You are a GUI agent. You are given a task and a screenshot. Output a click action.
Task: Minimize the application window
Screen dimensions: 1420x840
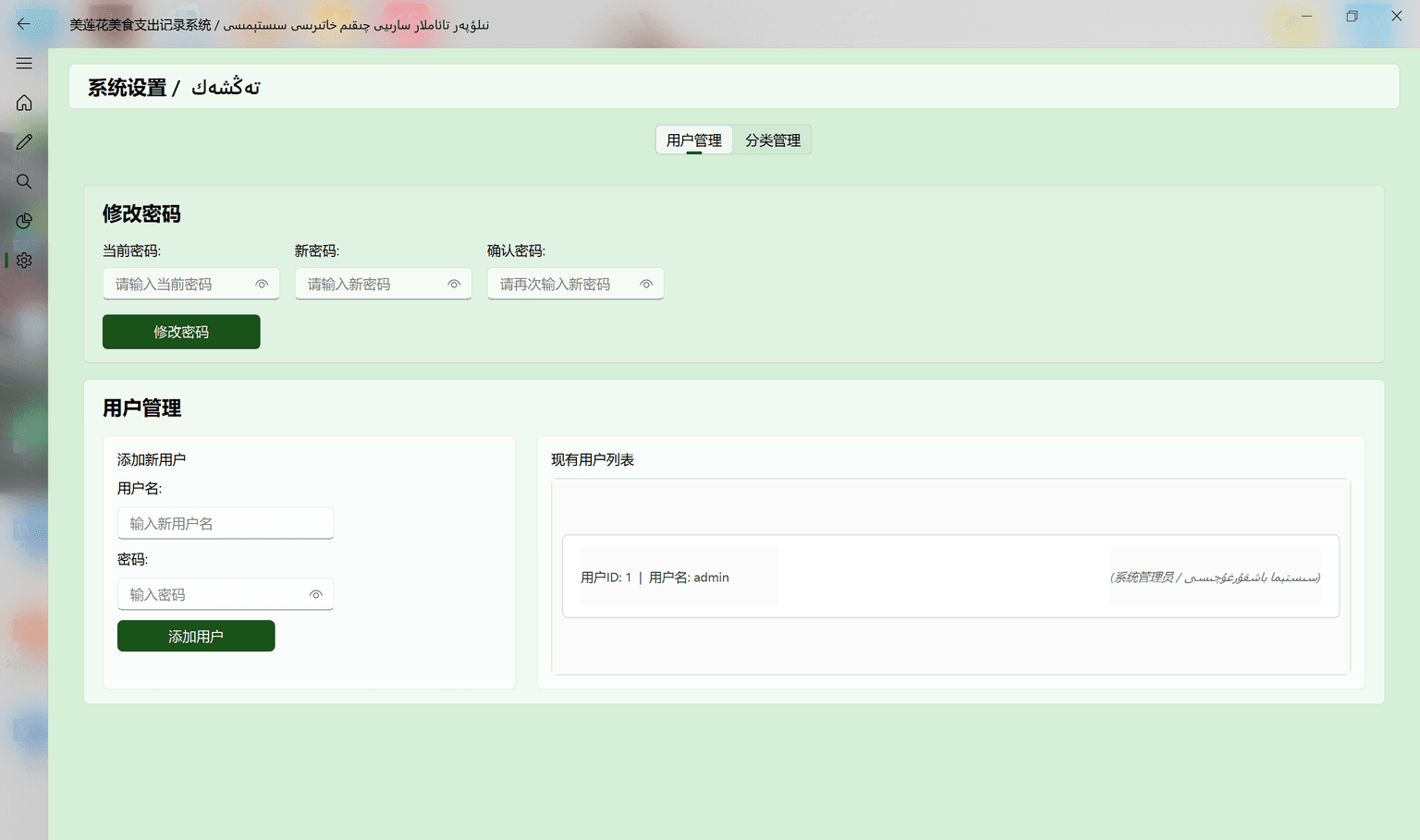[x=1306, y=16]
